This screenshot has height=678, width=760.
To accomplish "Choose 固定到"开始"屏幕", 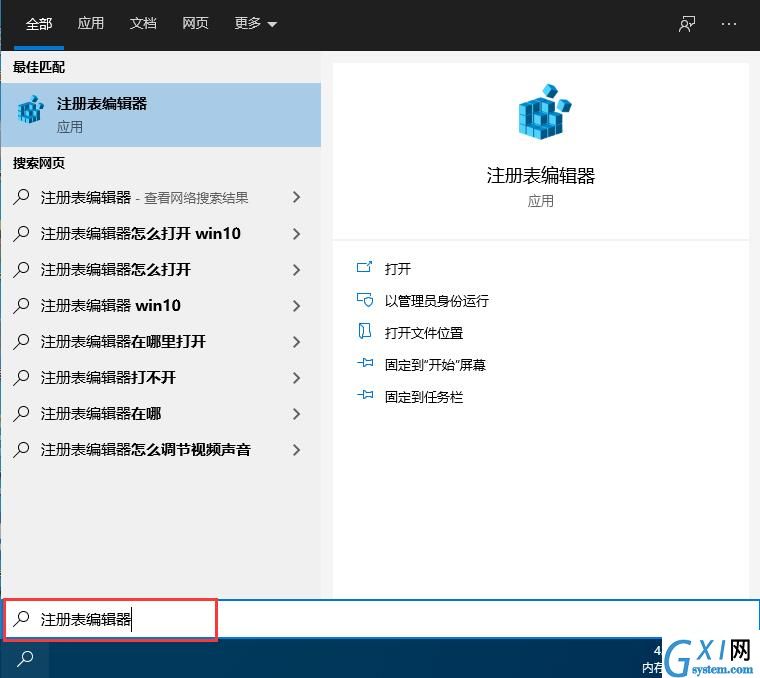I will point(435,365).
